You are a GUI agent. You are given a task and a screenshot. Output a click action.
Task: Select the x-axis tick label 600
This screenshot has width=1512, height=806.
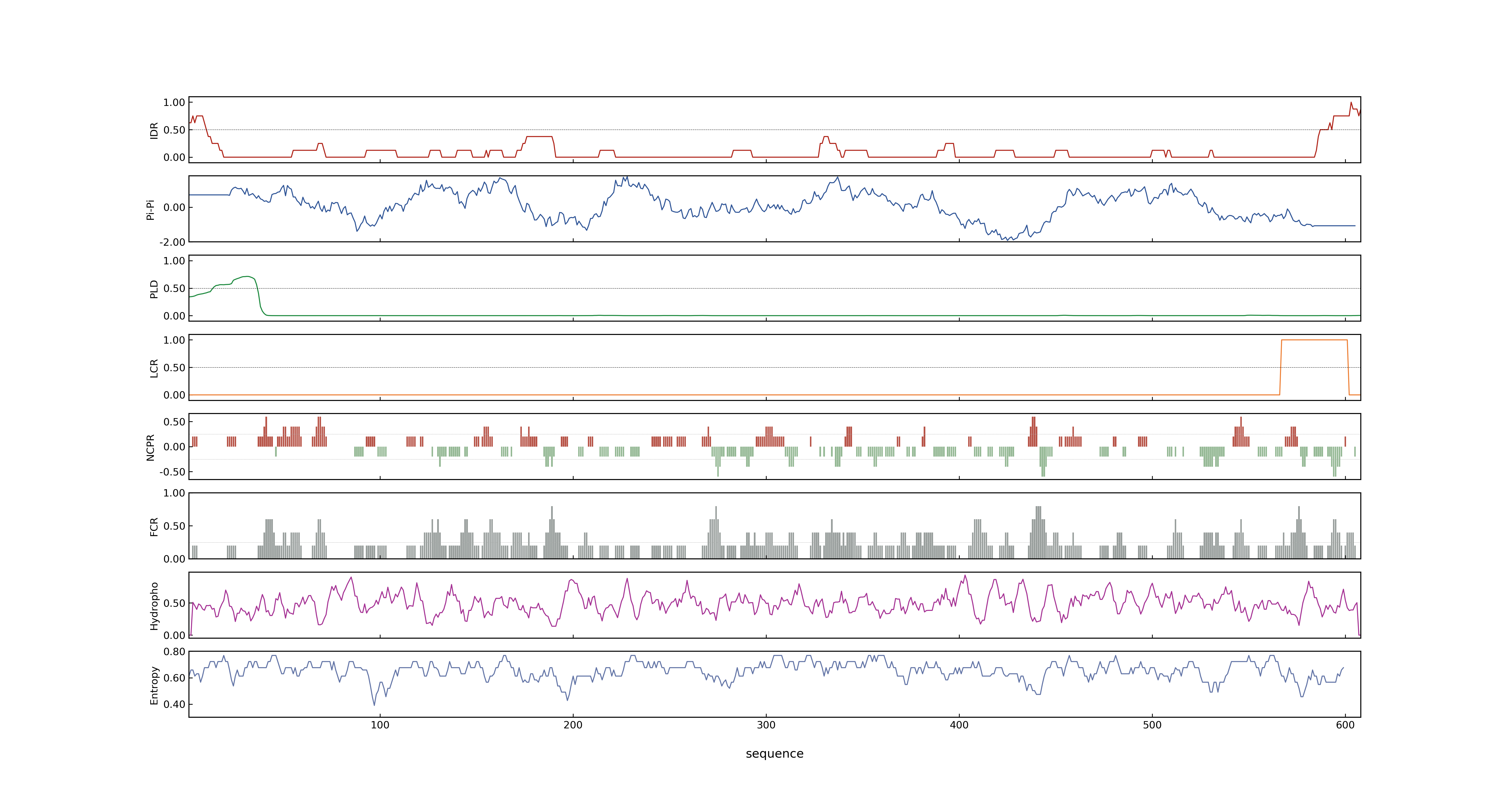point(1345,725)
